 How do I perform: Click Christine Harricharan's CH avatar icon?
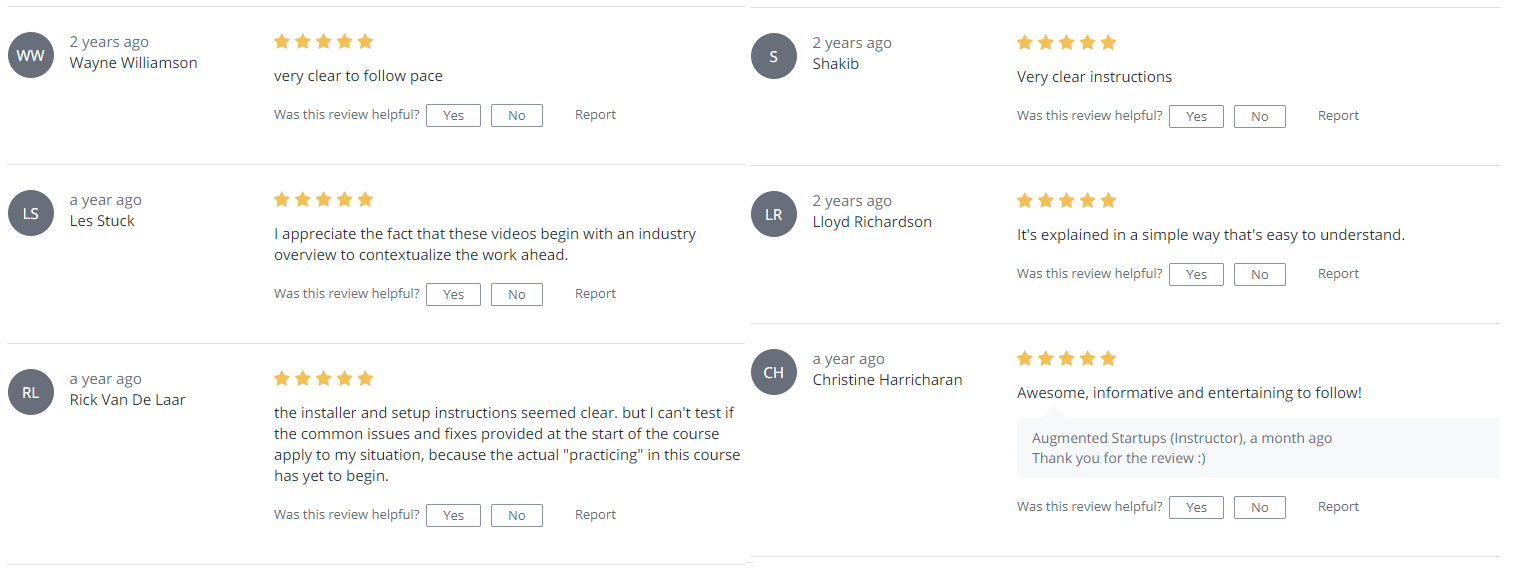click(x=774, y=372)
